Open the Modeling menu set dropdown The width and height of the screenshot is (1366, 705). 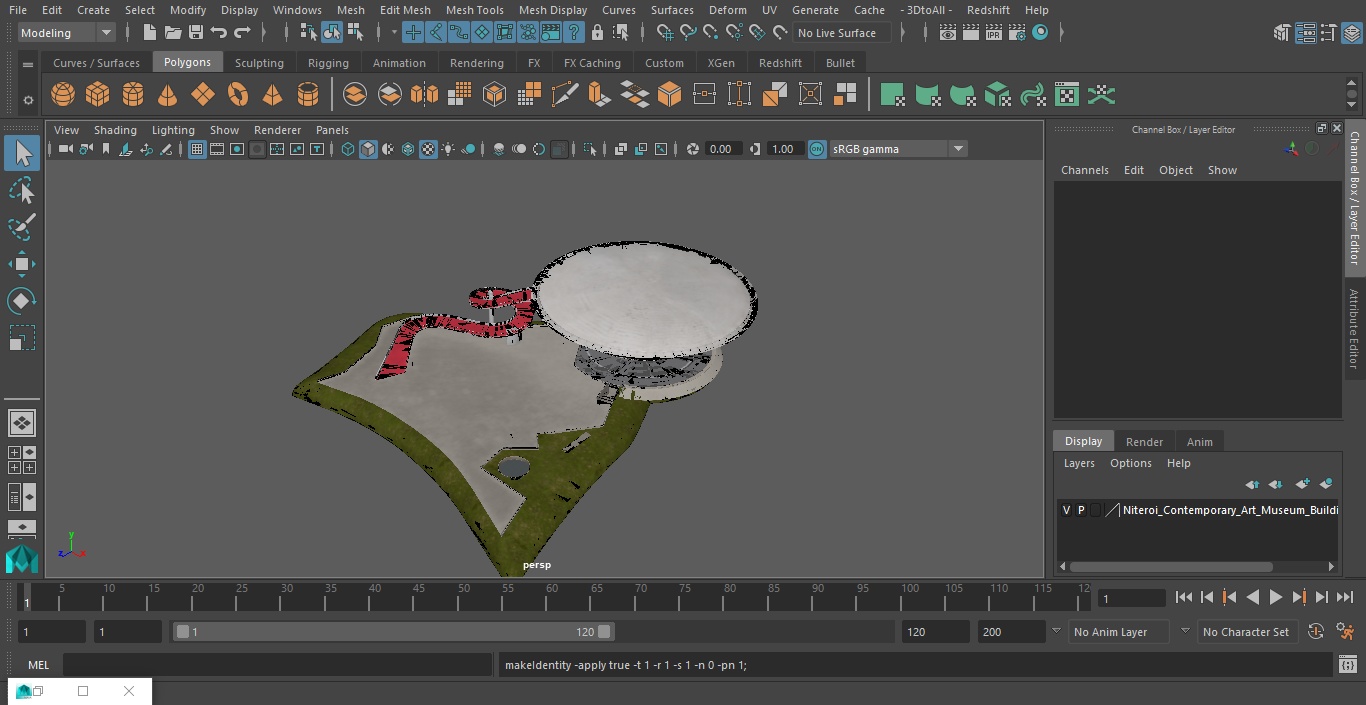point(67,33)
